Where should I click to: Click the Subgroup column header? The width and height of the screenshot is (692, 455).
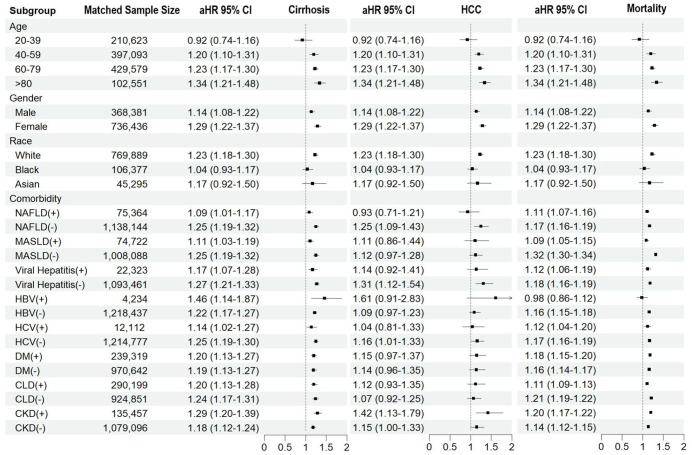tap(33, 11)
